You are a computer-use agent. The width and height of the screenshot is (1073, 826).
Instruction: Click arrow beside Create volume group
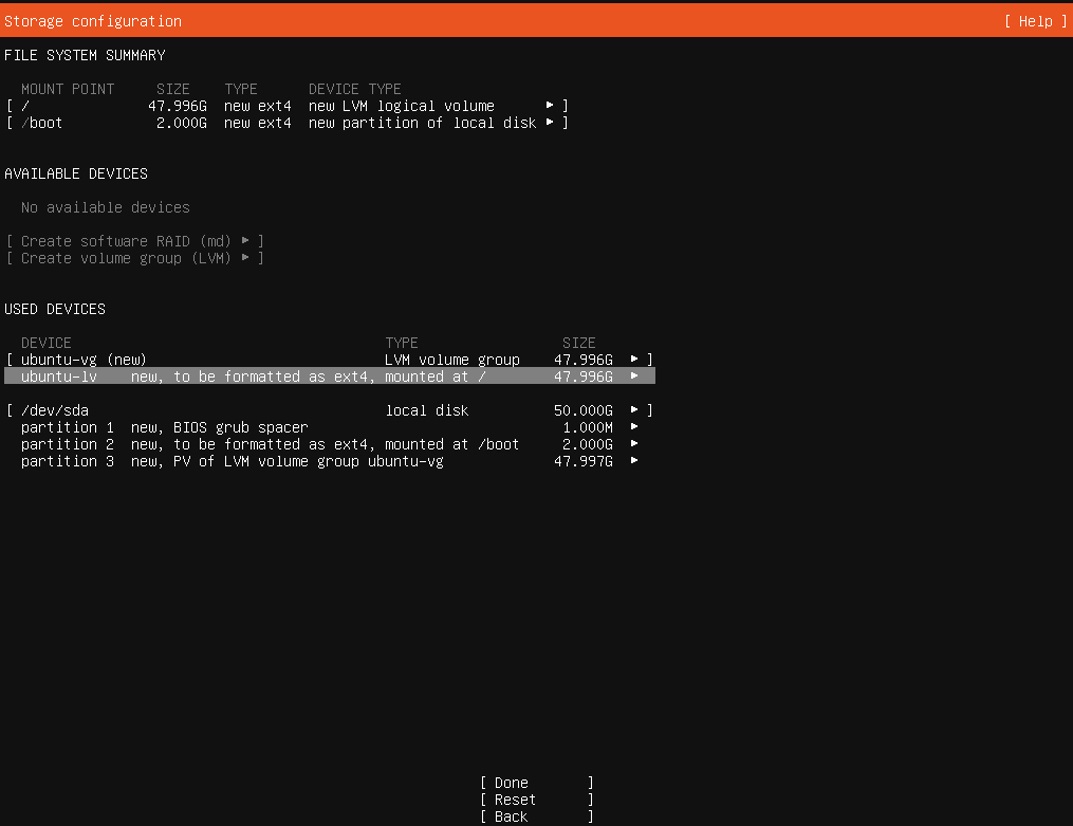click(246, 257)
